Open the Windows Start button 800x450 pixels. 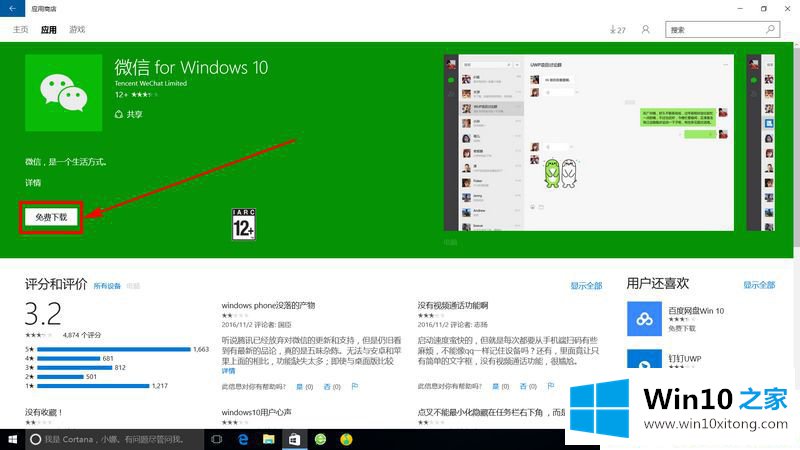tap(12, 439)
